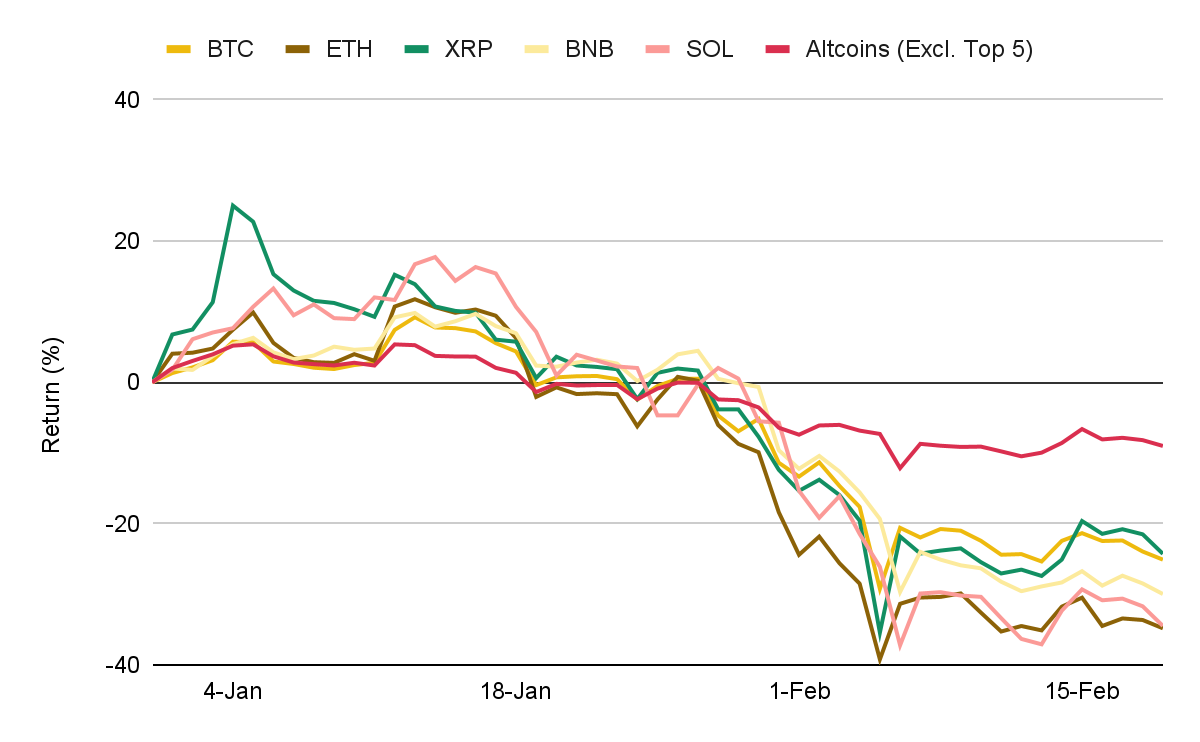Click the Return (%) y-axis title
1200x742 pixels.
pos(52,382)
